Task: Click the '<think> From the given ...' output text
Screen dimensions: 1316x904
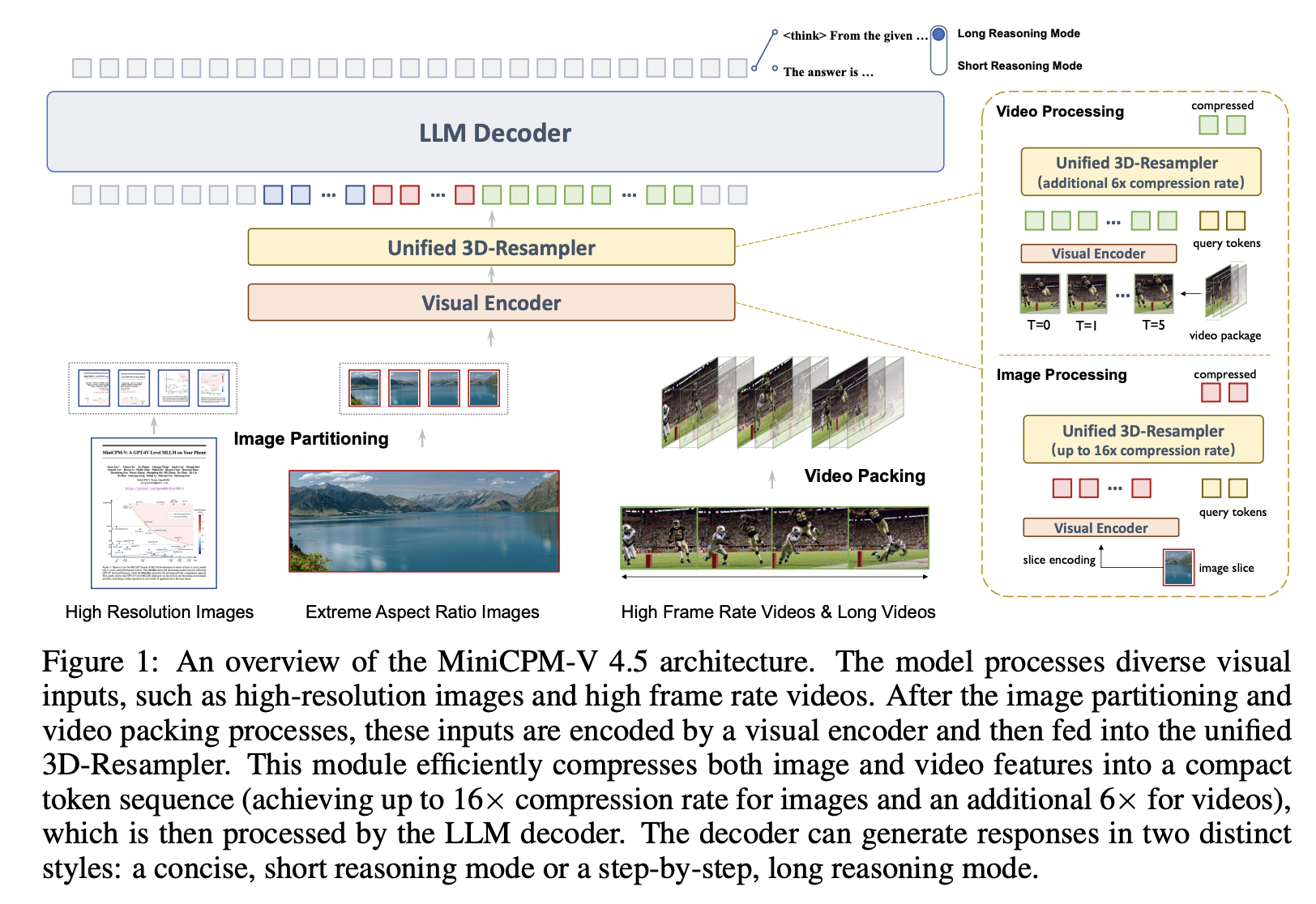Action: (x=855, y=36)
